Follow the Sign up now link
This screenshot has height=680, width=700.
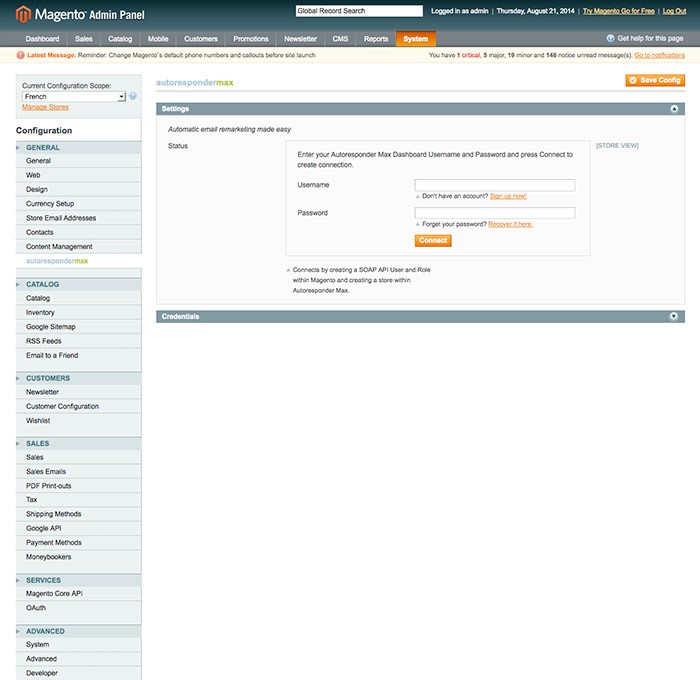tap(508, 196)
